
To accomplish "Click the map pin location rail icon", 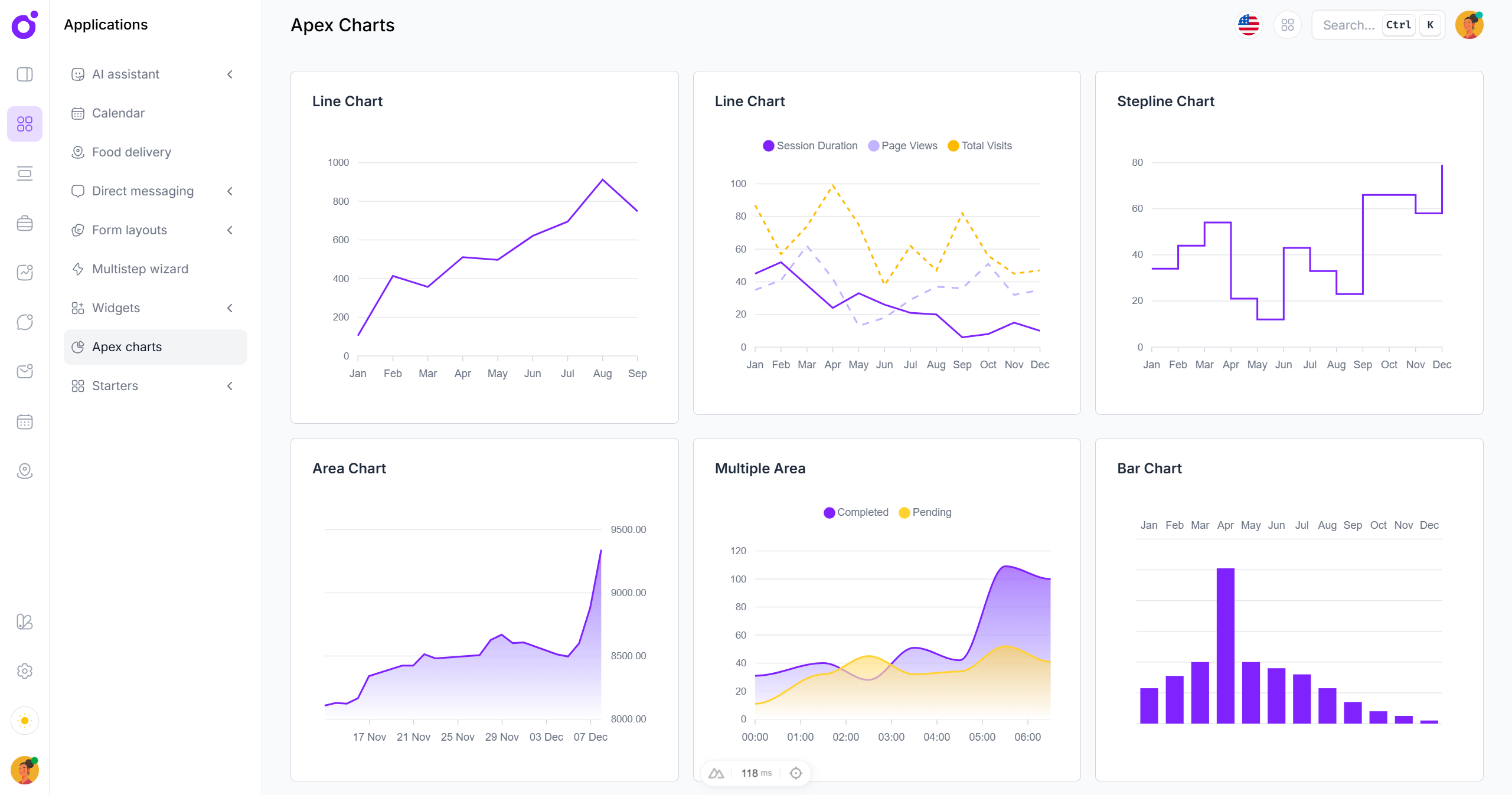I will (x=25, y=471).
